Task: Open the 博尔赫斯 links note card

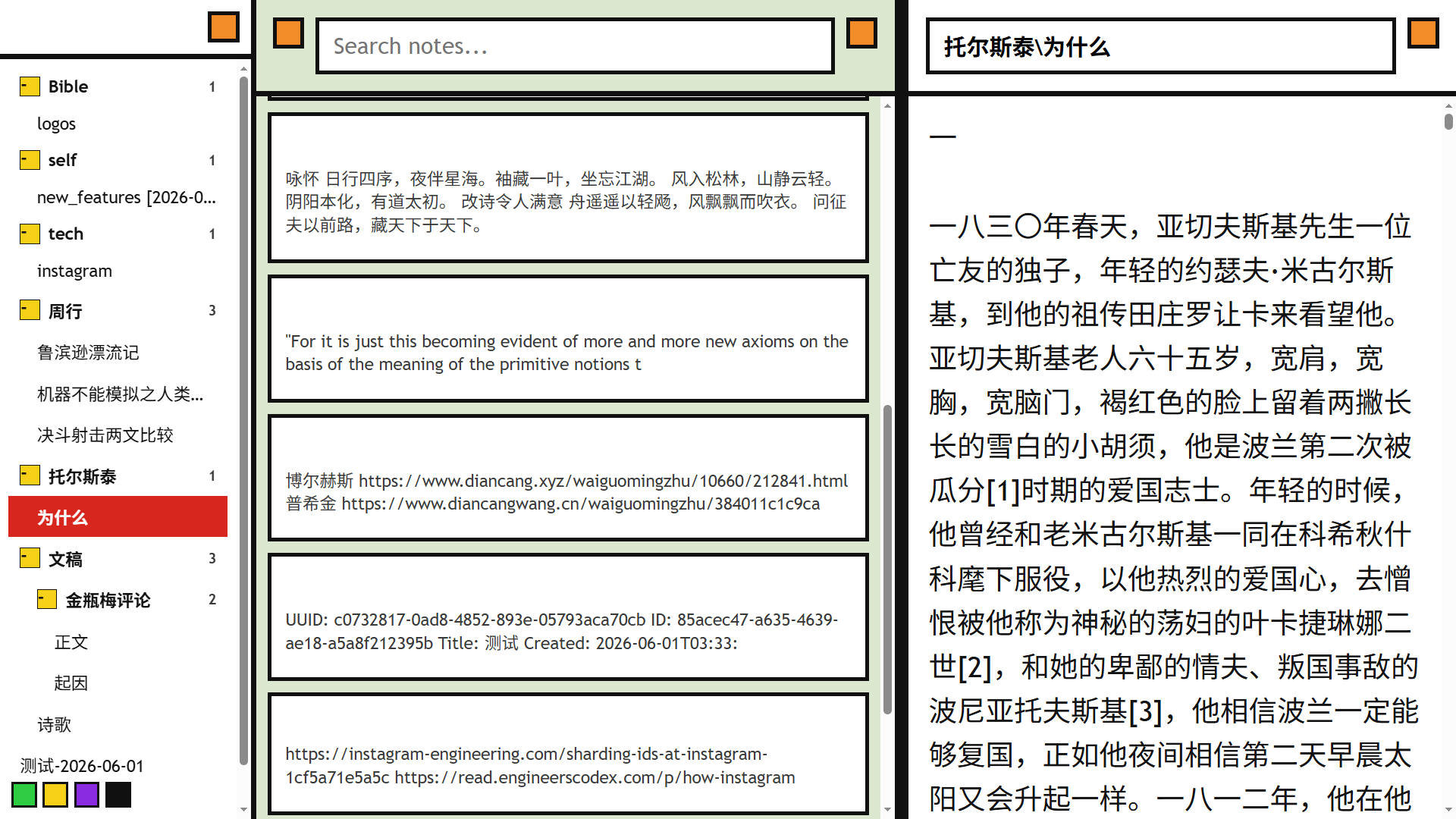Action: [x=568, y=478]
